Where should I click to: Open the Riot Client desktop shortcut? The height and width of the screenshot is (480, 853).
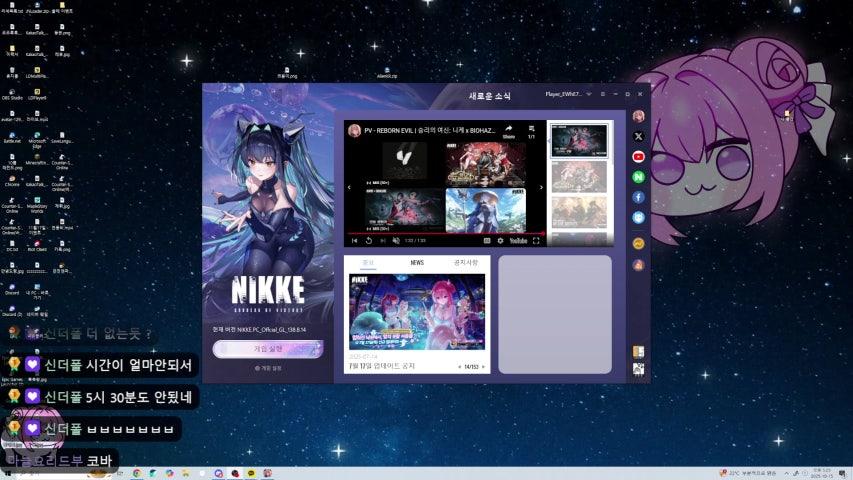36,246
